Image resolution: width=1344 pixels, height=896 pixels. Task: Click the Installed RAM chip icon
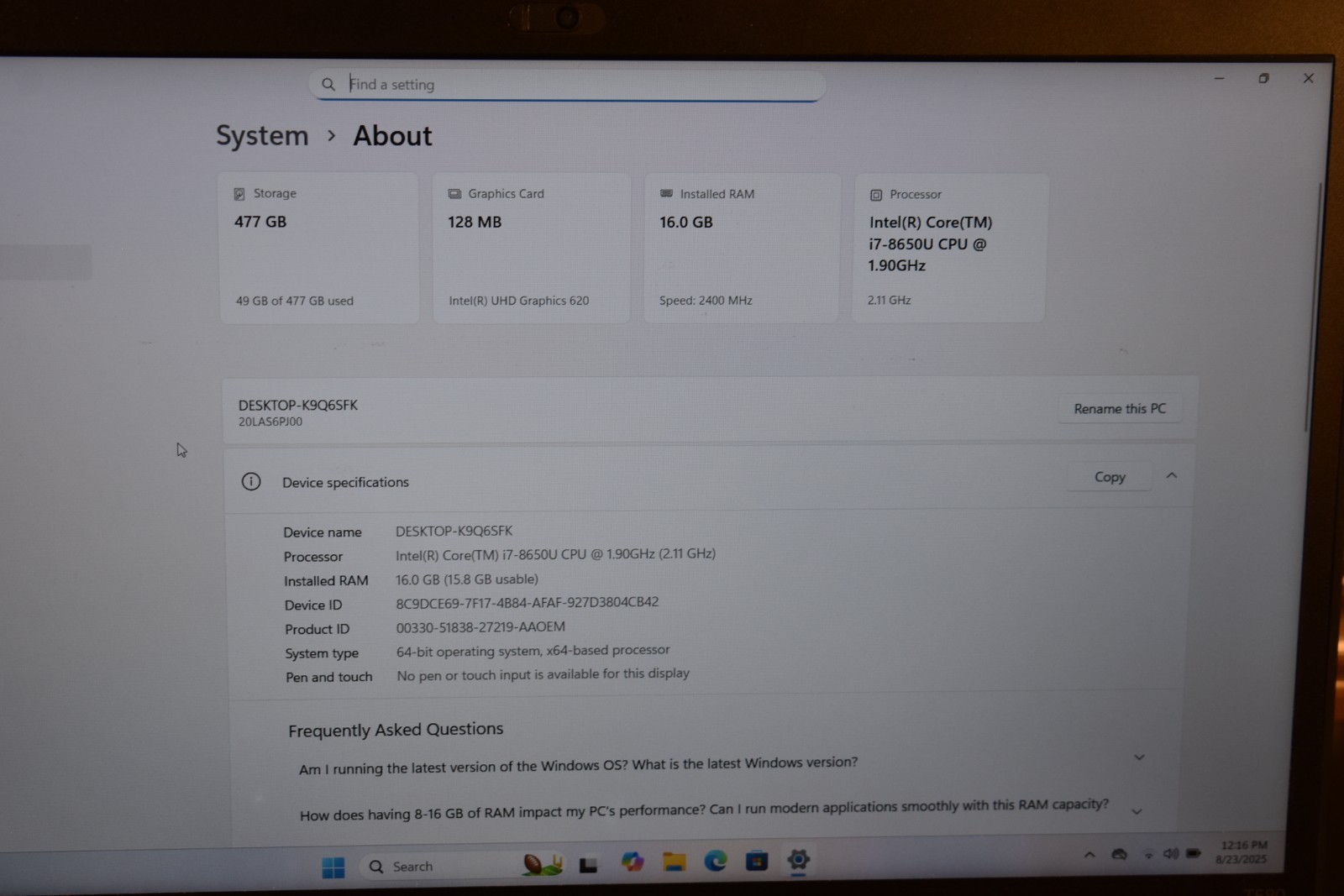tap(666, 194)
